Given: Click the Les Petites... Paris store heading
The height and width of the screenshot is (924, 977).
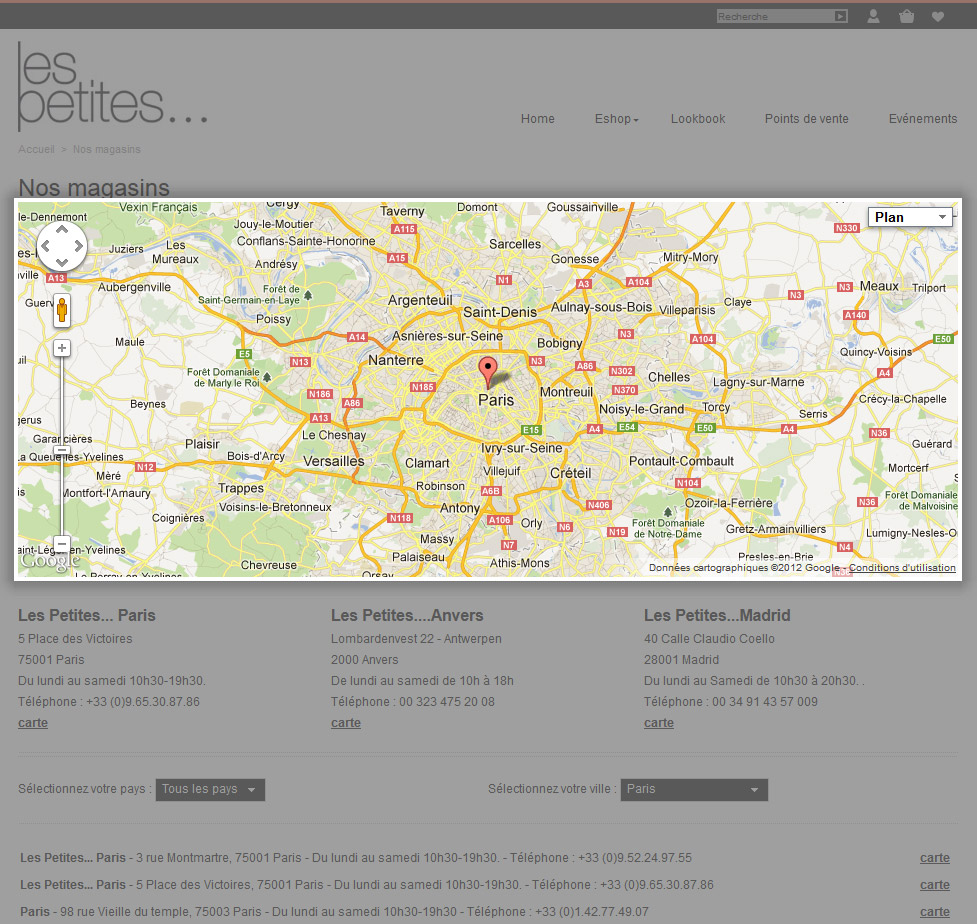Looking at the screenshot, I should pyautogui.click(x=87, y=615).
